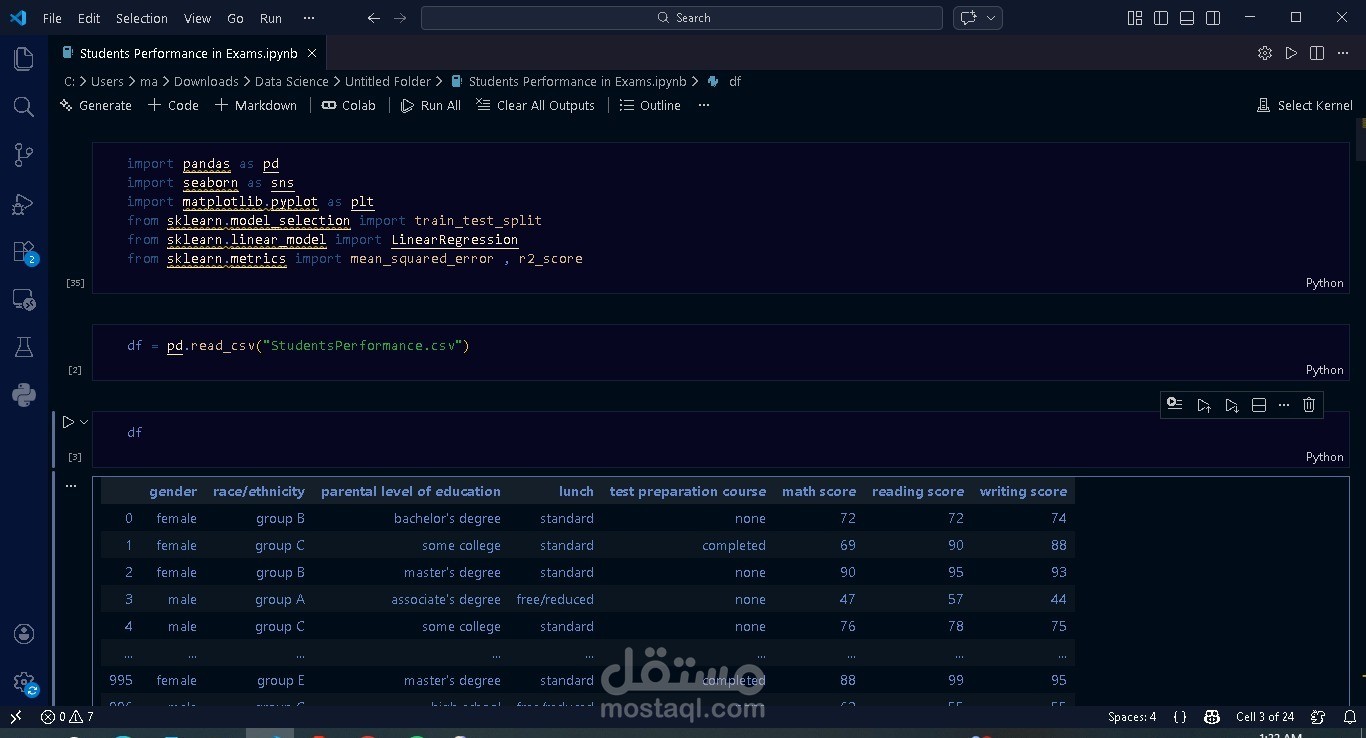This screenshot has width=1366, height=738.
Task: Click Clear All Outputs
Action: click(x=536, y=105)
